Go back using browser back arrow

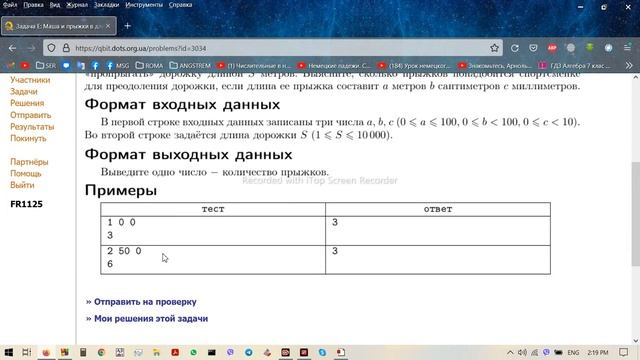pos(12,48)
